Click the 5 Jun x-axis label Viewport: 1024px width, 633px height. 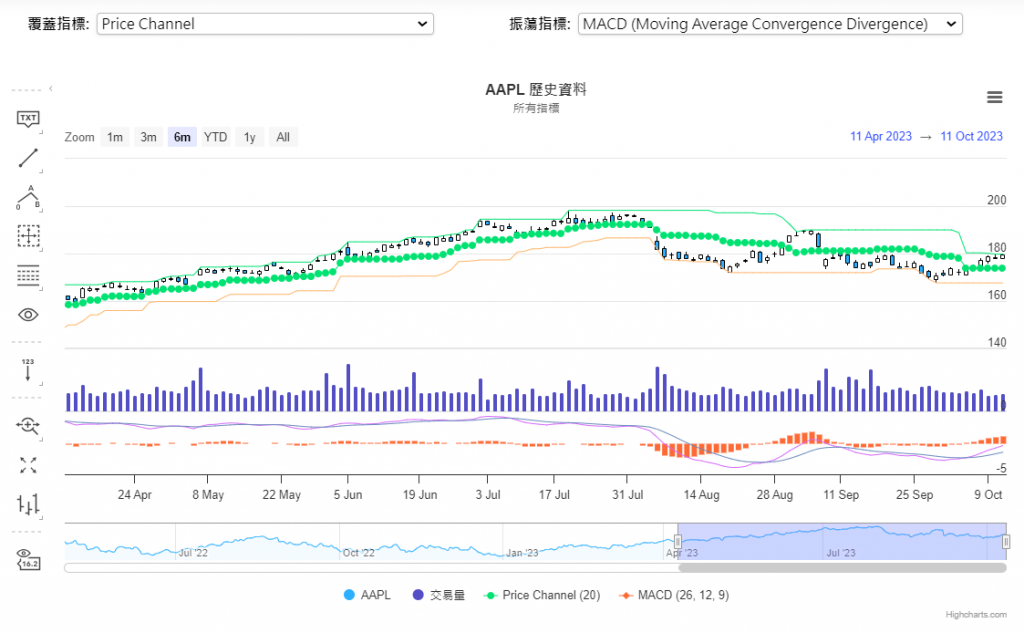pos(348,495)
